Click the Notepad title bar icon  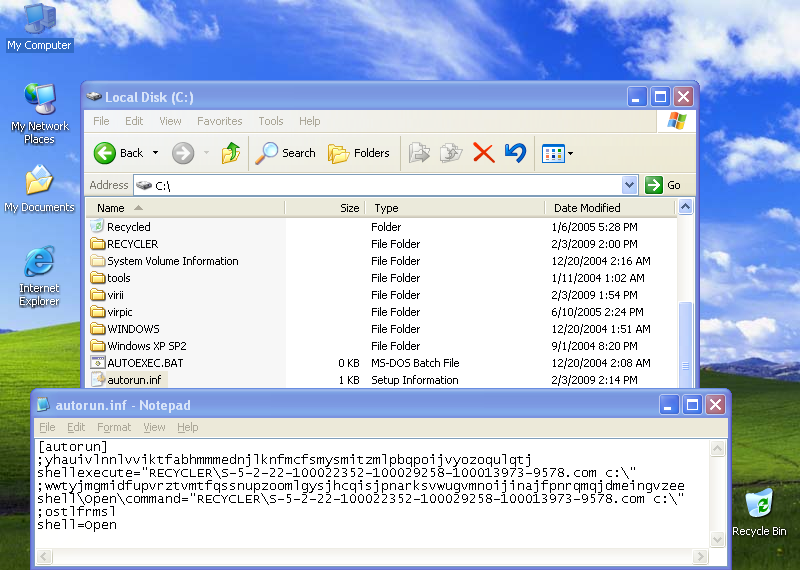coord(44,405)
